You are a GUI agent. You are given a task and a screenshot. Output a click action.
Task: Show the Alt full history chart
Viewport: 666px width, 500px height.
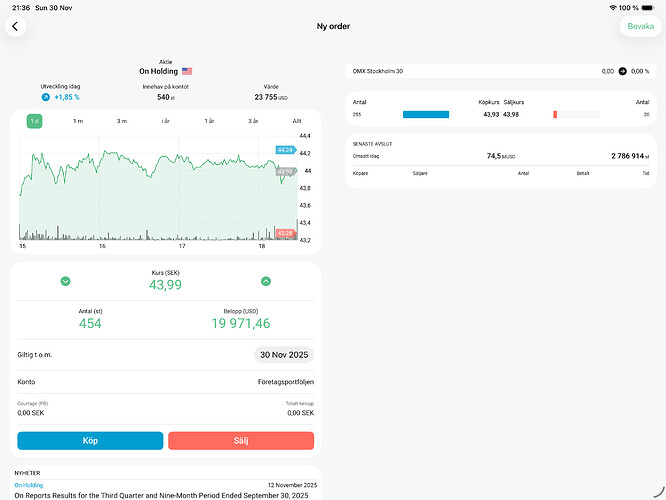point(297,121)
